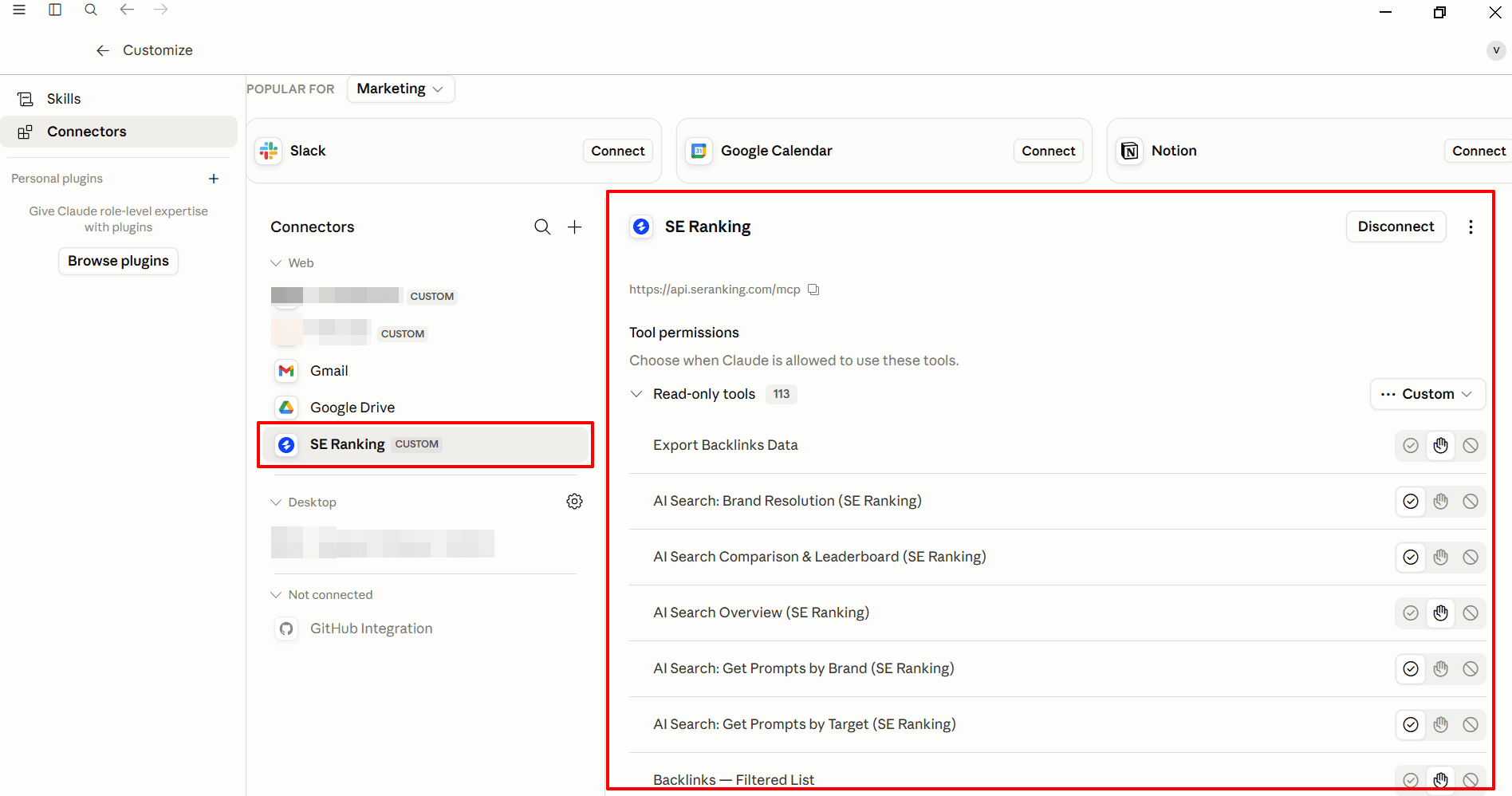This screenshot has height=796, width=1512.
Task: Set Export Backlinks Data to needs approval
Action: click(x=1440, y=446)
